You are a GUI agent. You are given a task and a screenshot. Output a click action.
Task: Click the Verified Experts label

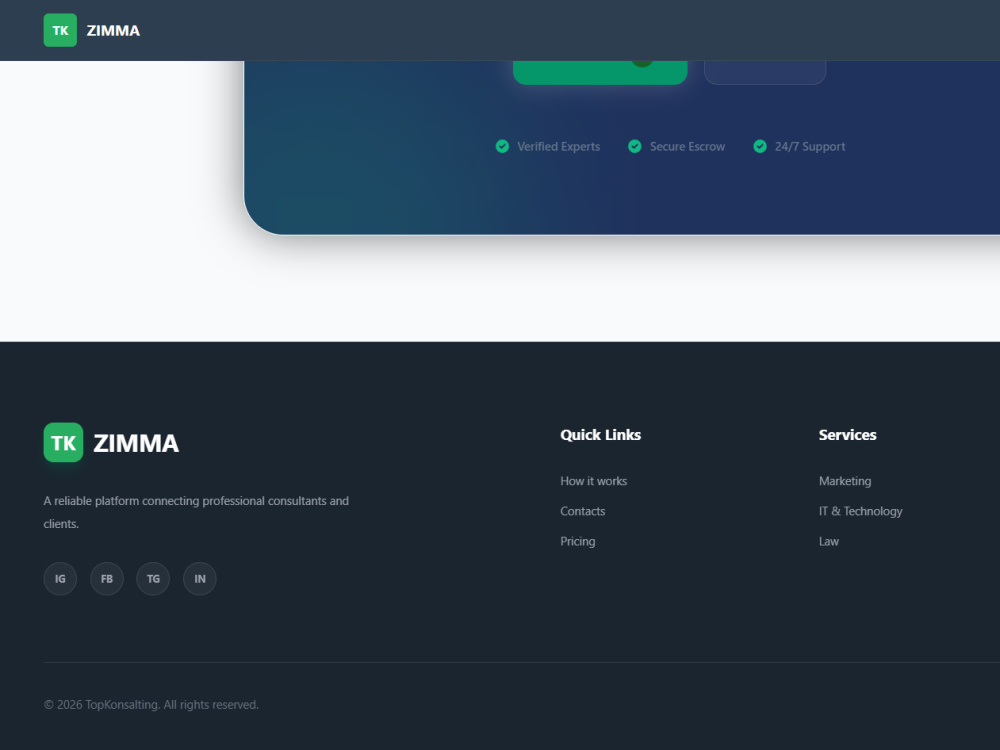click(x=558, y=147)
